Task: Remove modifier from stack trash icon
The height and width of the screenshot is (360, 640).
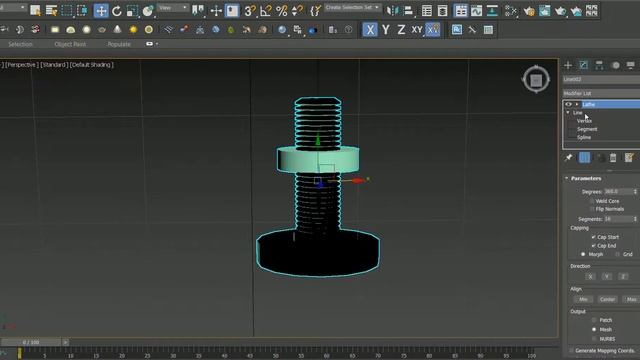Action: point(613,158)
